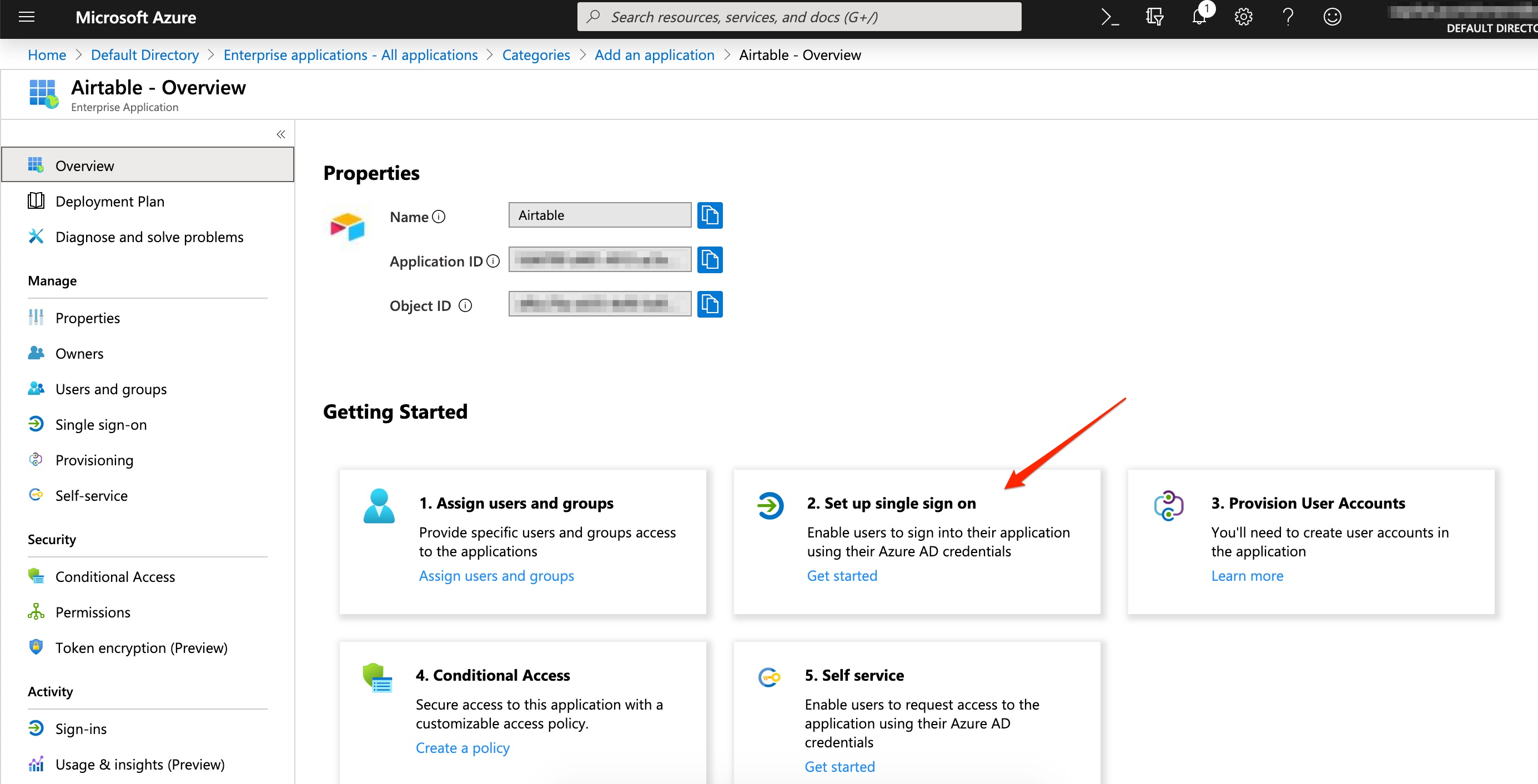Copy the Application ID to clipboard
The width and height of the screenshot is (1538, 784).
click(710, 260)
